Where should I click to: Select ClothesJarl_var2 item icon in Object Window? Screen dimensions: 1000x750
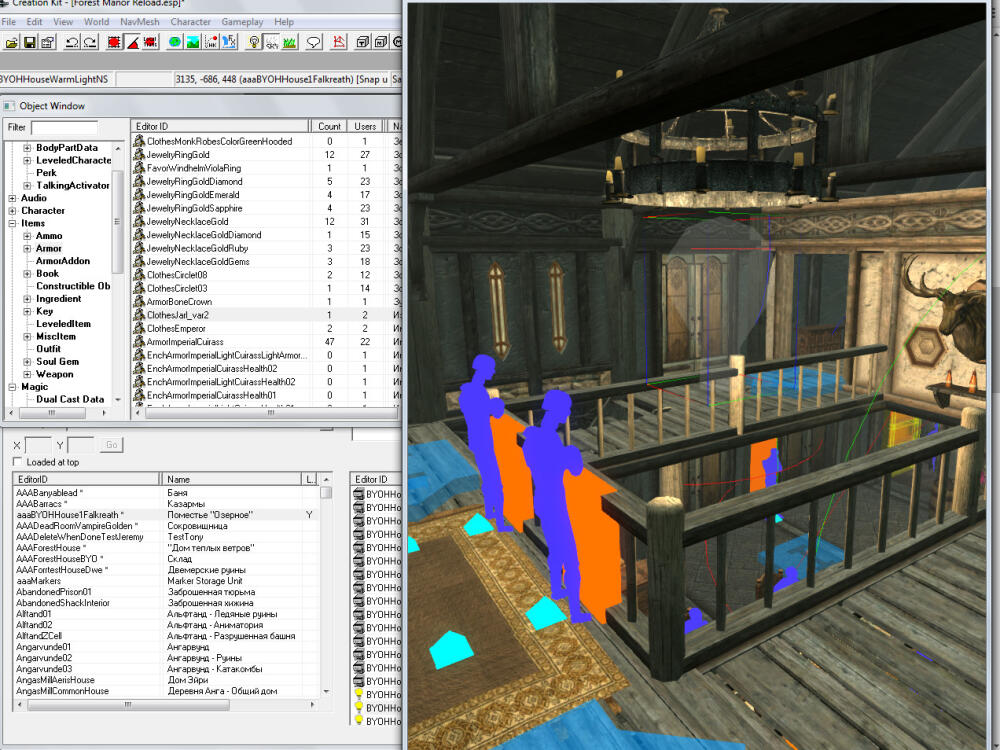139,314
